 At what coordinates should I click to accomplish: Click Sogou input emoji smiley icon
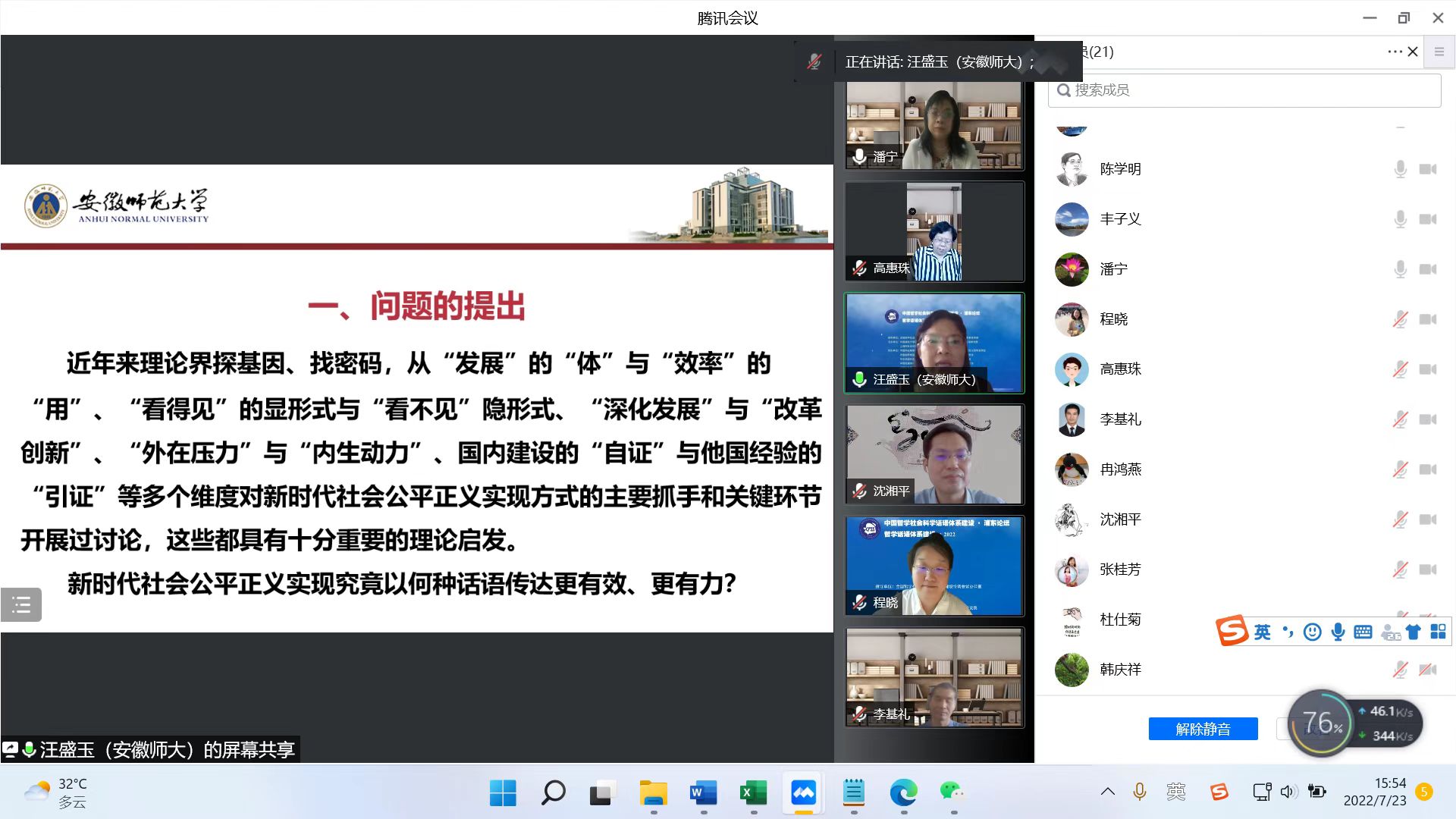point(1312,632)
